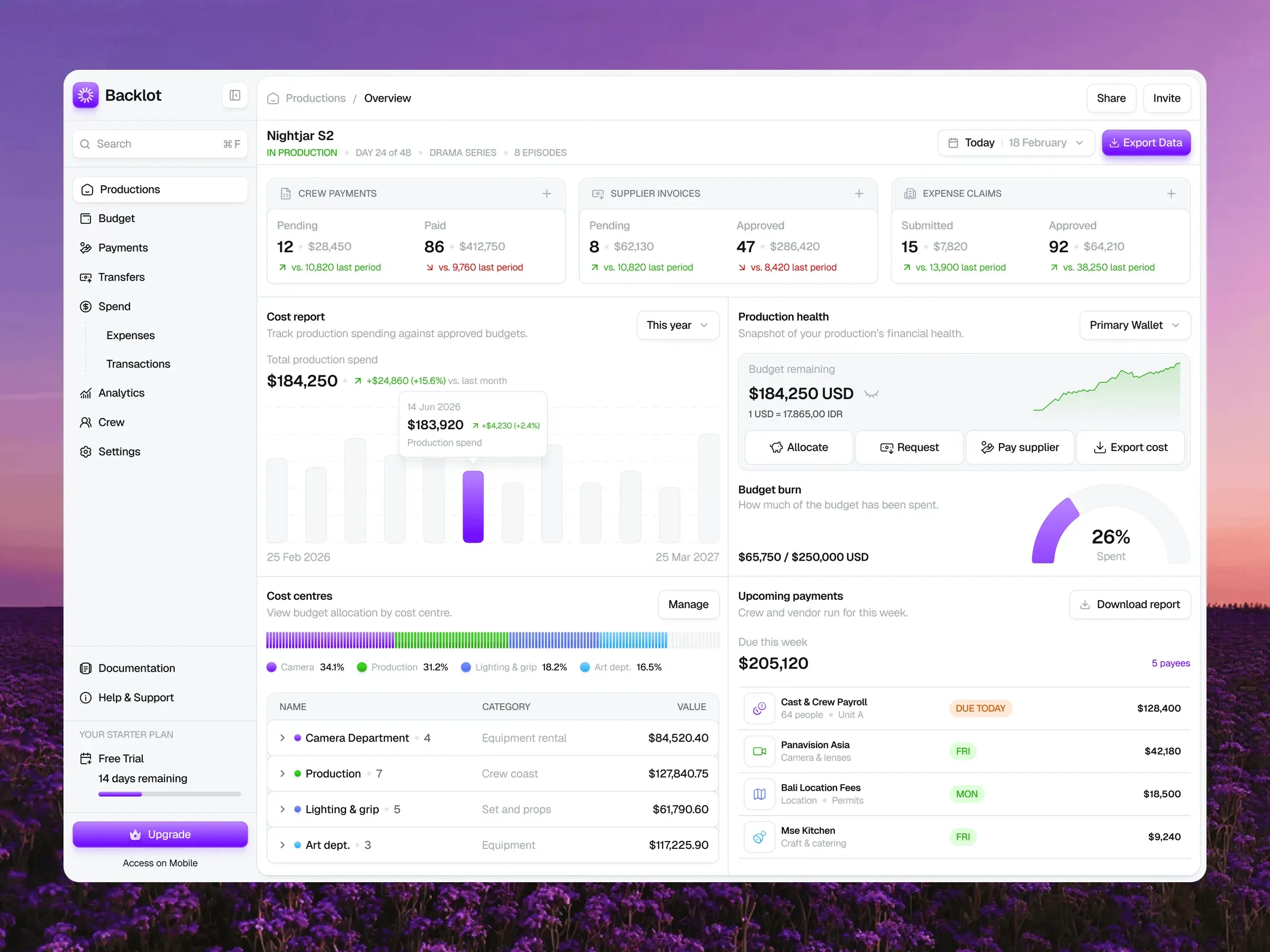Click the Analytics chart icon in sidebar
The width and height of the screenshot is (1270, 952).
pyautogui.click(x=86, y=393)
